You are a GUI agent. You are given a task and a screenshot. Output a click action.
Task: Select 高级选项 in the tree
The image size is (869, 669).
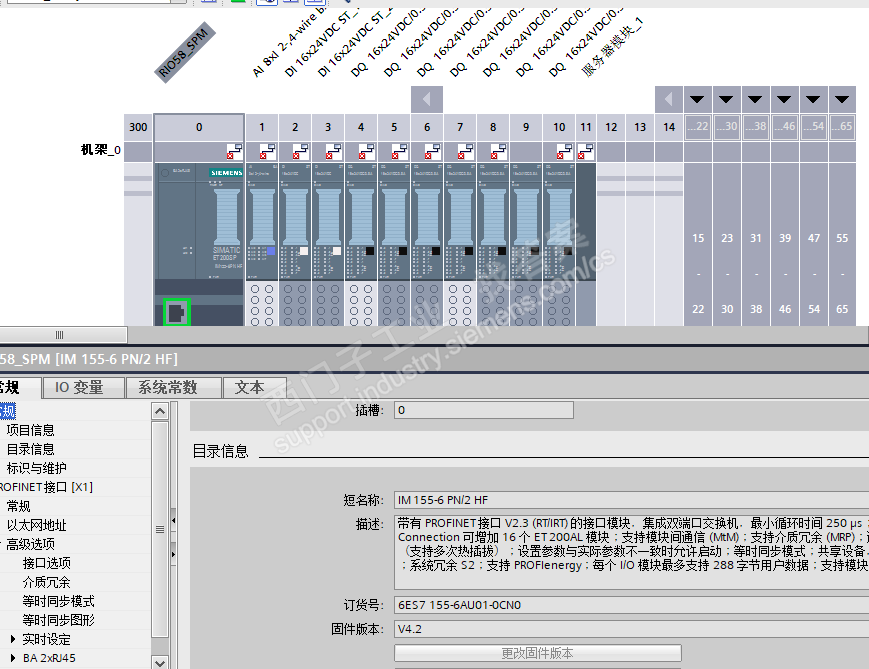coord(30,544)
